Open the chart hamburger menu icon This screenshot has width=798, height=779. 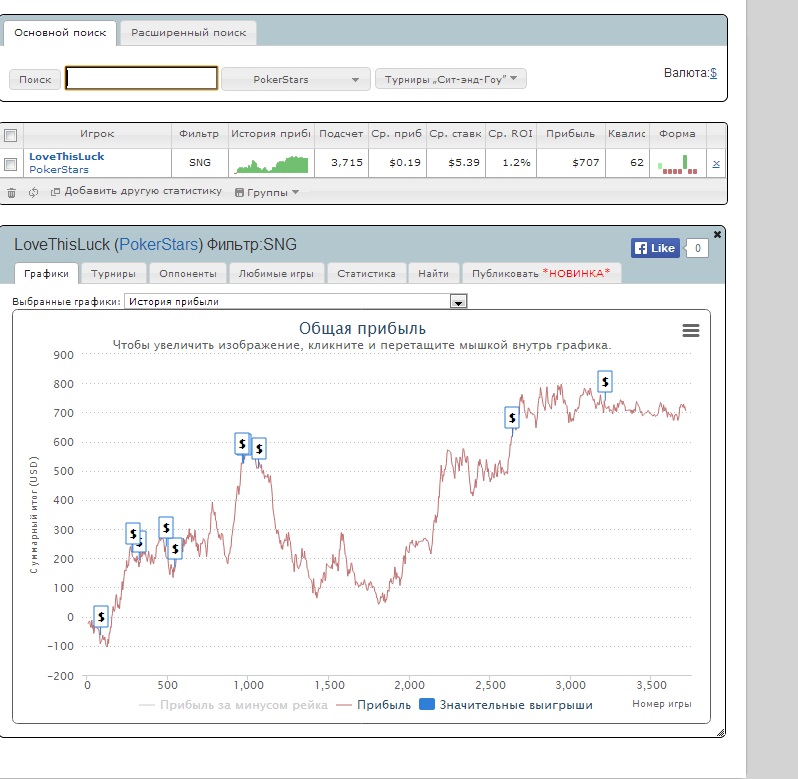[x=691, y=330]
